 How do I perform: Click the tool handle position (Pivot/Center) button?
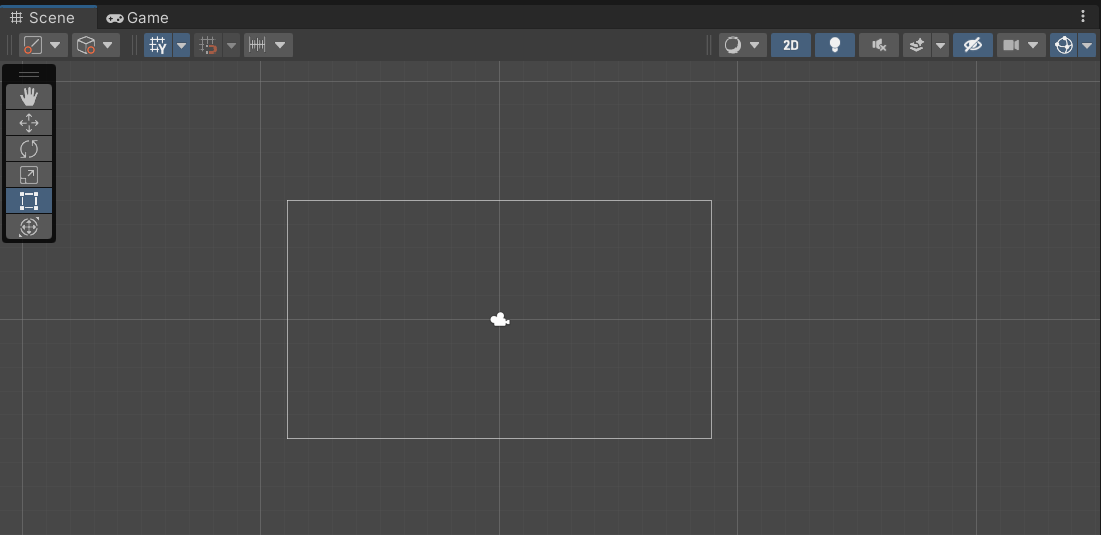click(33, 45)
